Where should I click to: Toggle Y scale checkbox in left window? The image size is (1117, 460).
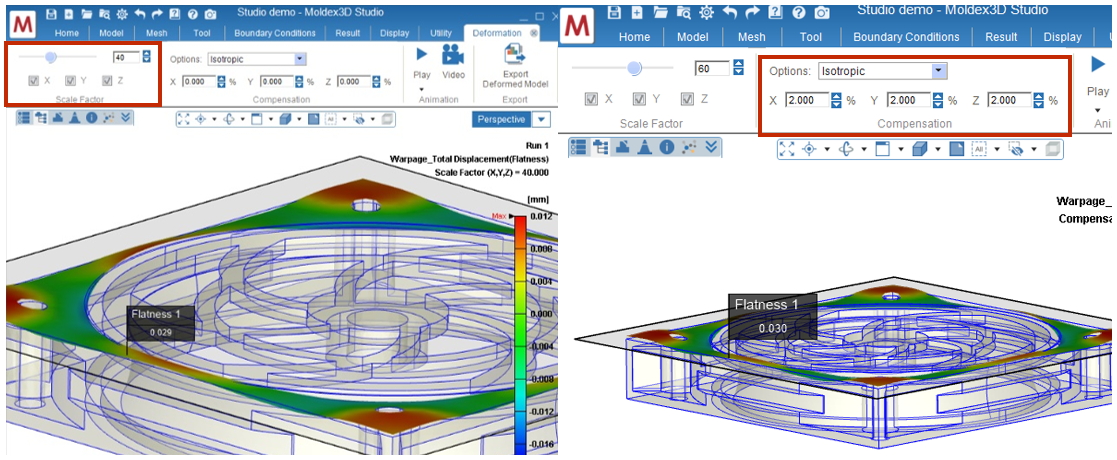tap(71, 81)
